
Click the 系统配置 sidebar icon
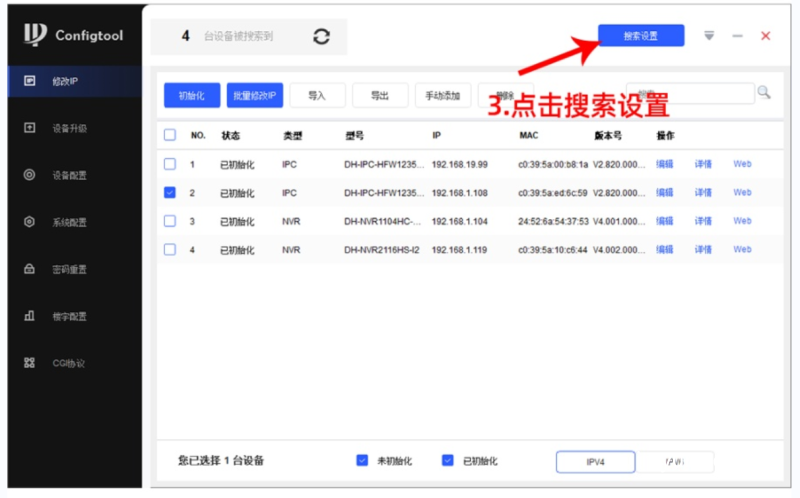(x=30, y=221)
